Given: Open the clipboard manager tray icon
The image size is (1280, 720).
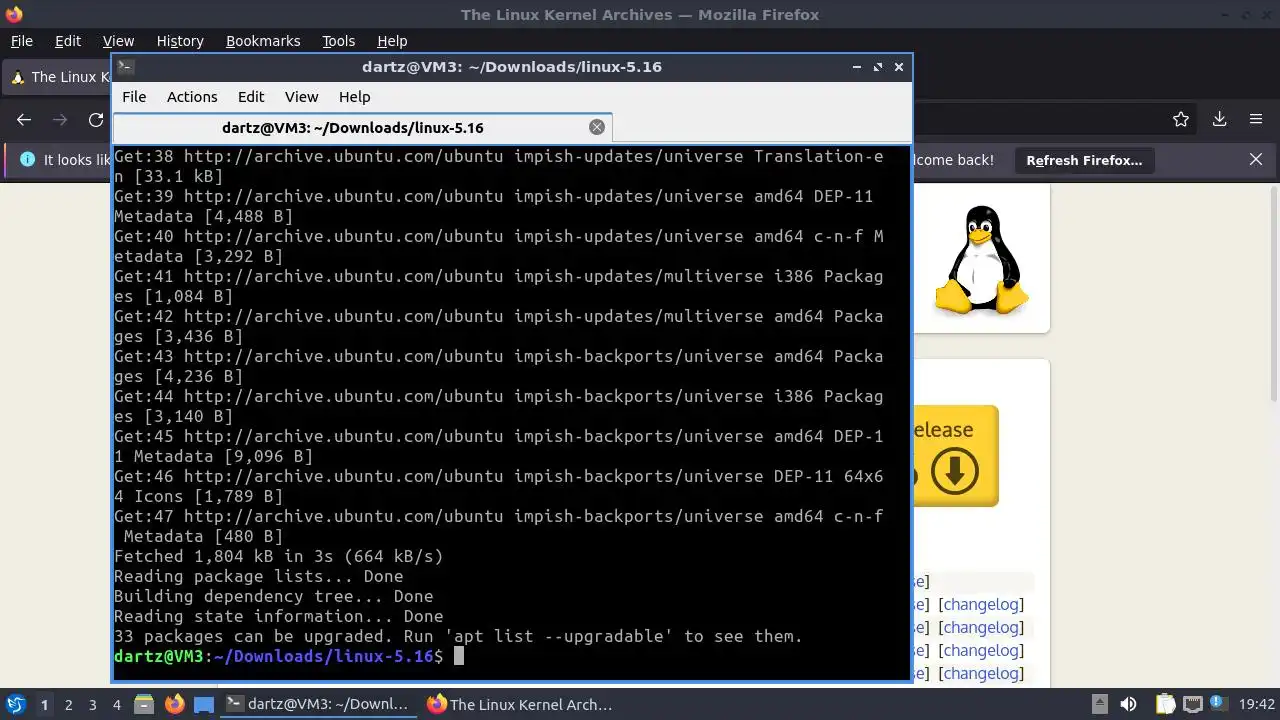Looking at the screenshot, I should [1165, 704].
